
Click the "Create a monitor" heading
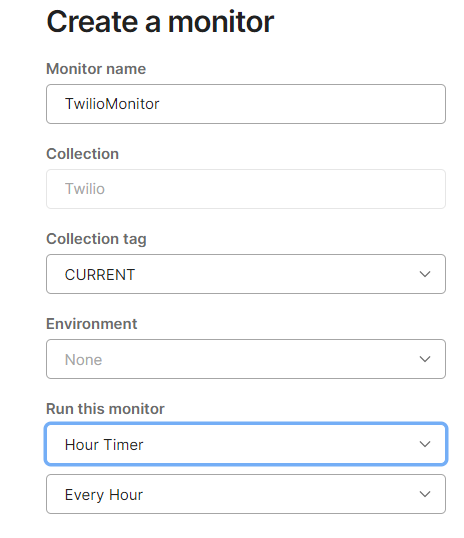point(160,22)
